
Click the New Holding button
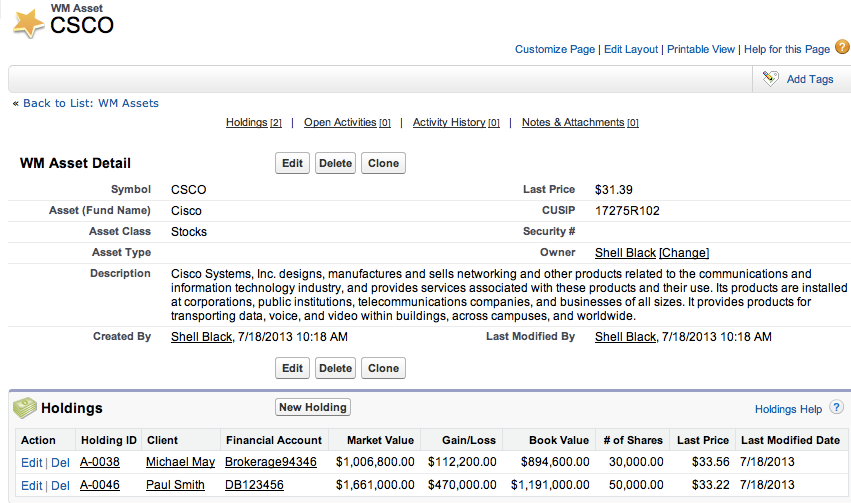coord(313,408)
